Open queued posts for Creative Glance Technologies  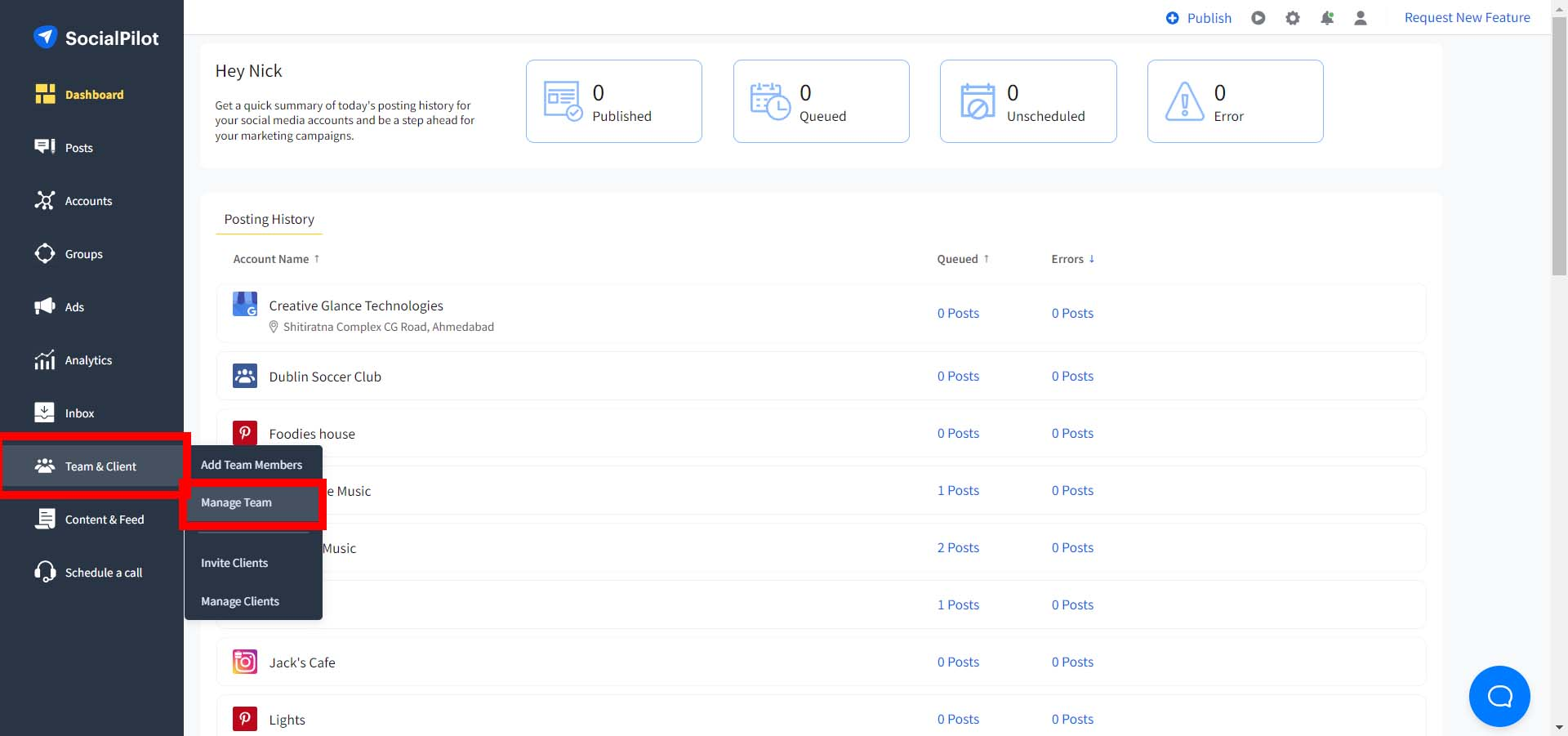click(958, 313)
